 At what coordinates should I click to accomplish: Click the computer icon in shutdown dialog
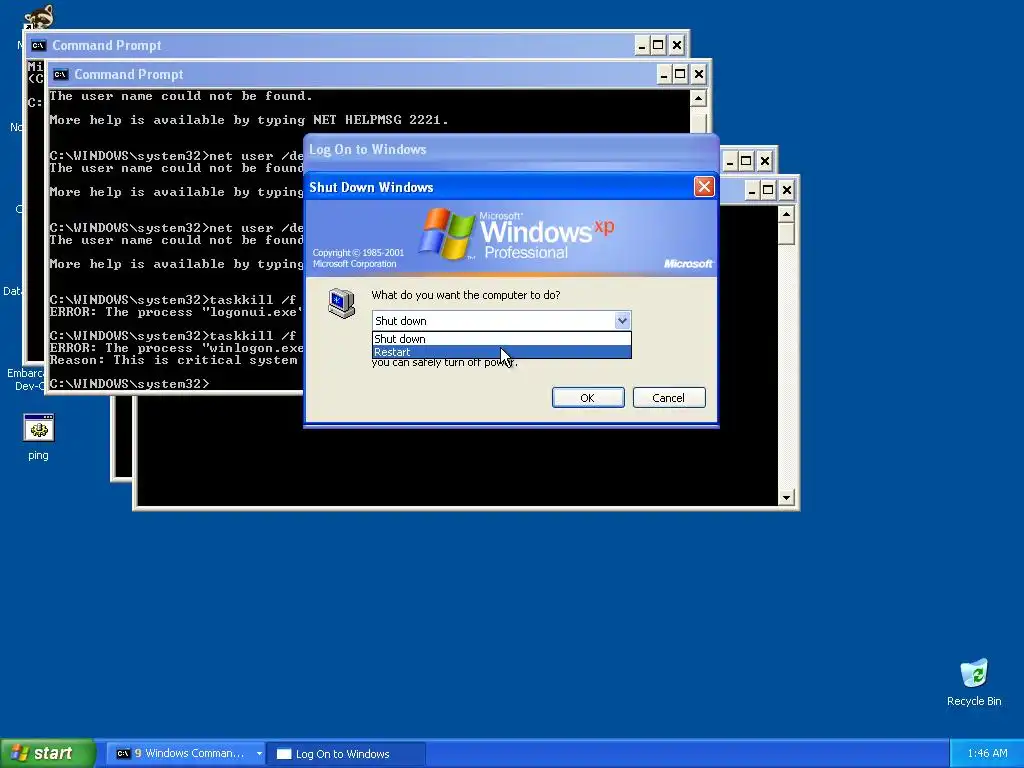[x=342, y=303]
